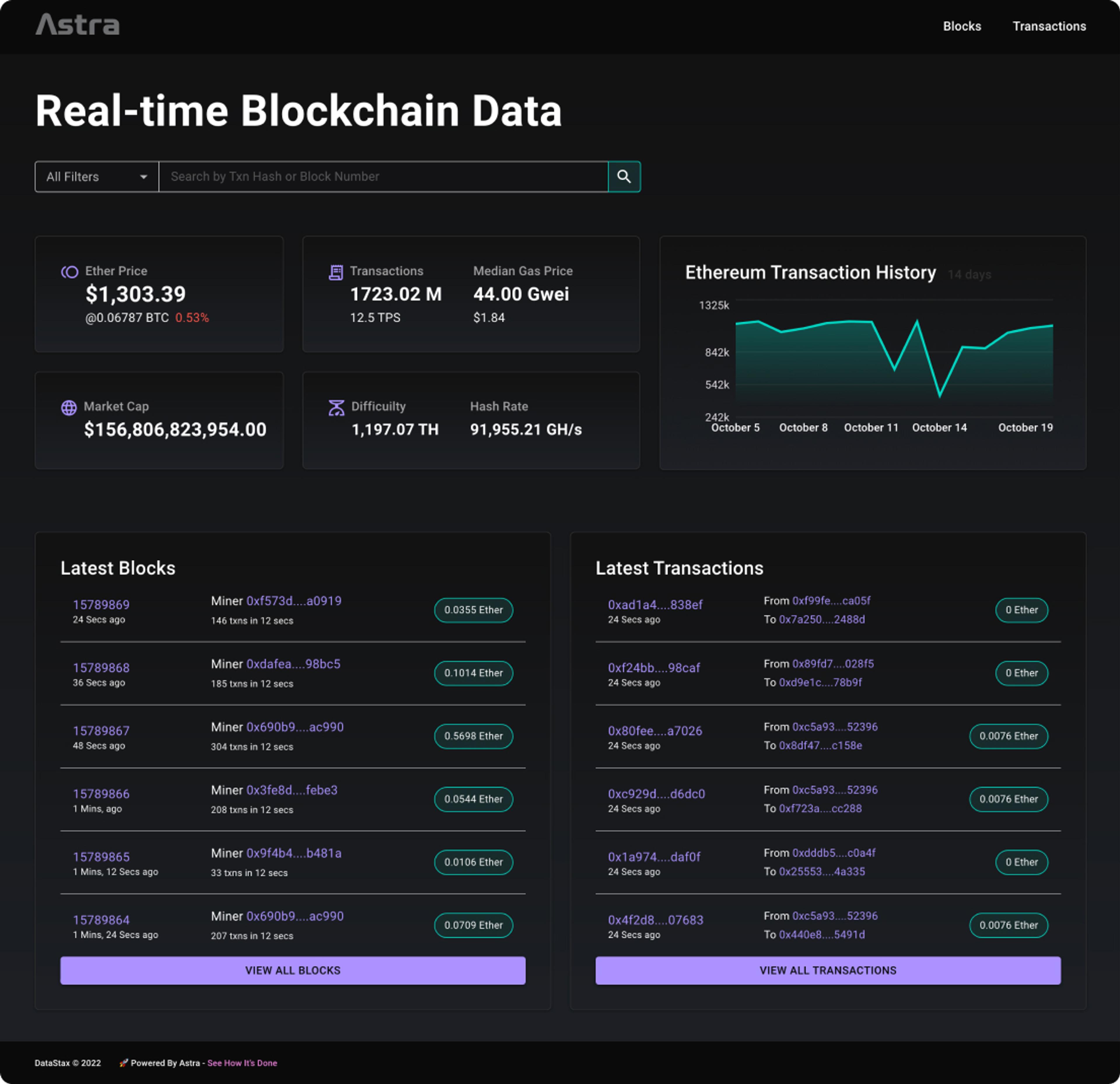Image resolution: width=1120 pixels, height=1084 pixels.
Task: Open the Blocks menu item
Action: (x=962, y=26)
